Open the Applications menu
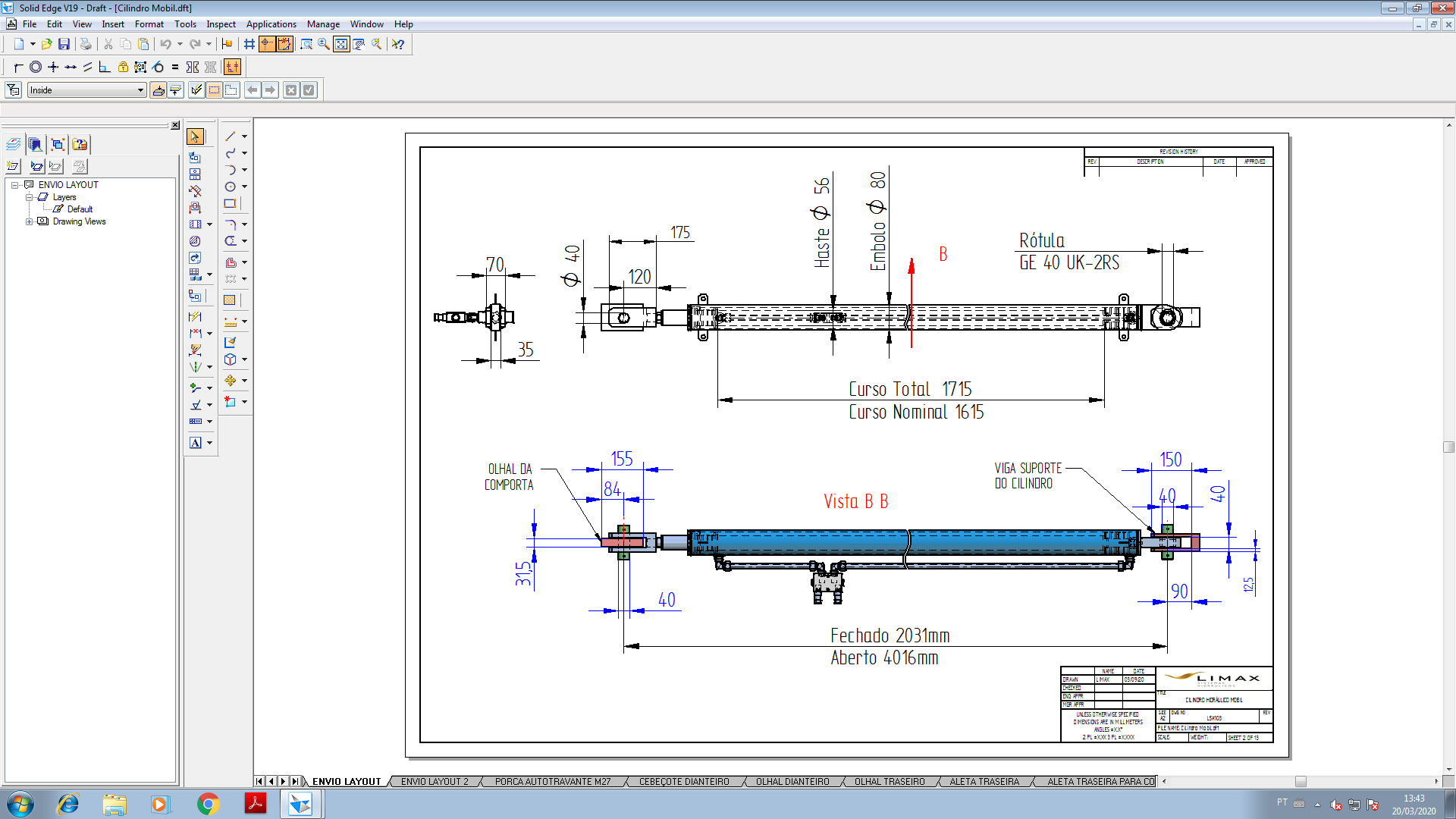The image size is (1456, 819). coord(271,24)
